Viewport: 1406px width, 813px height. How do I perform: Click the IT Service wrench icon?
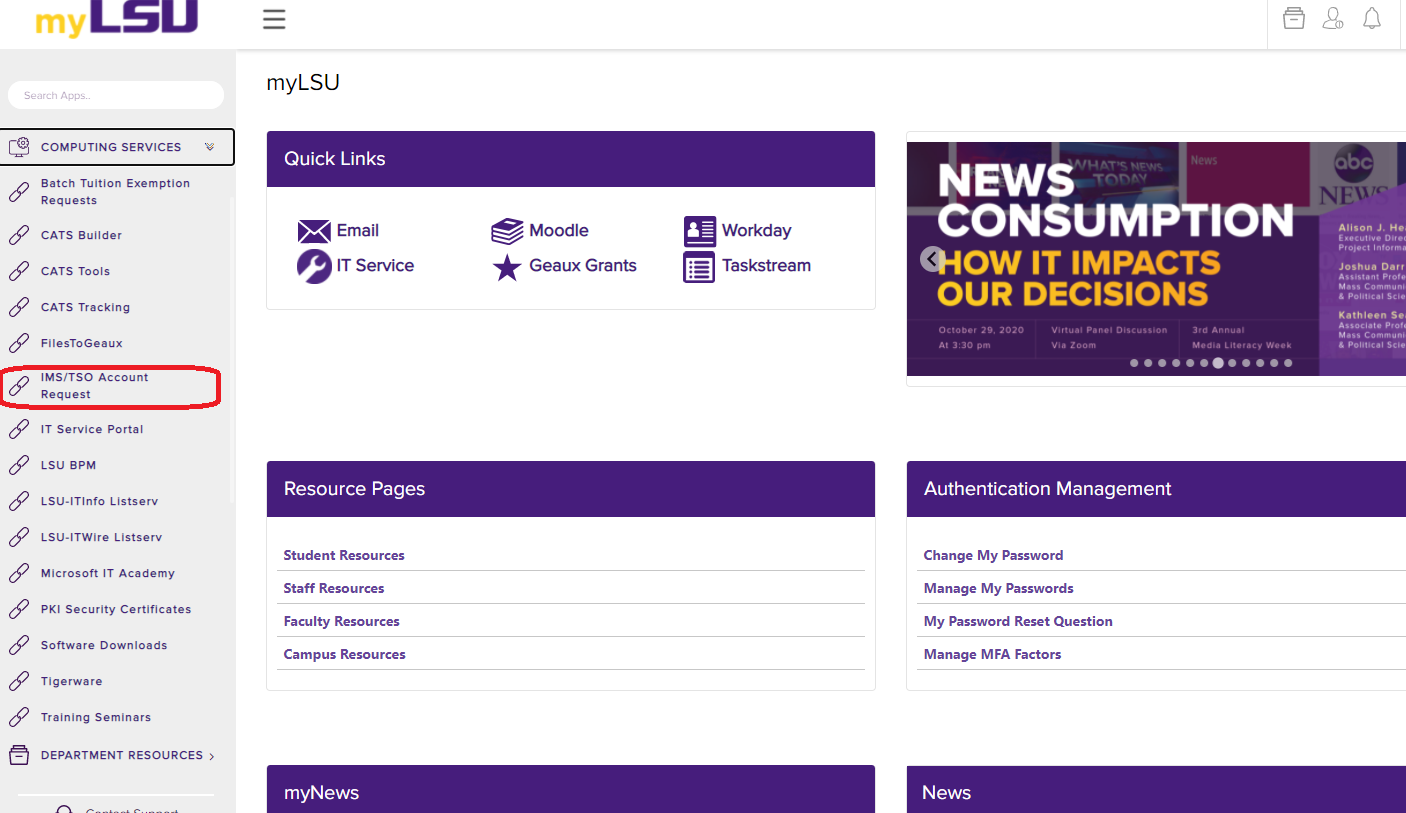(x=314, y=267)
